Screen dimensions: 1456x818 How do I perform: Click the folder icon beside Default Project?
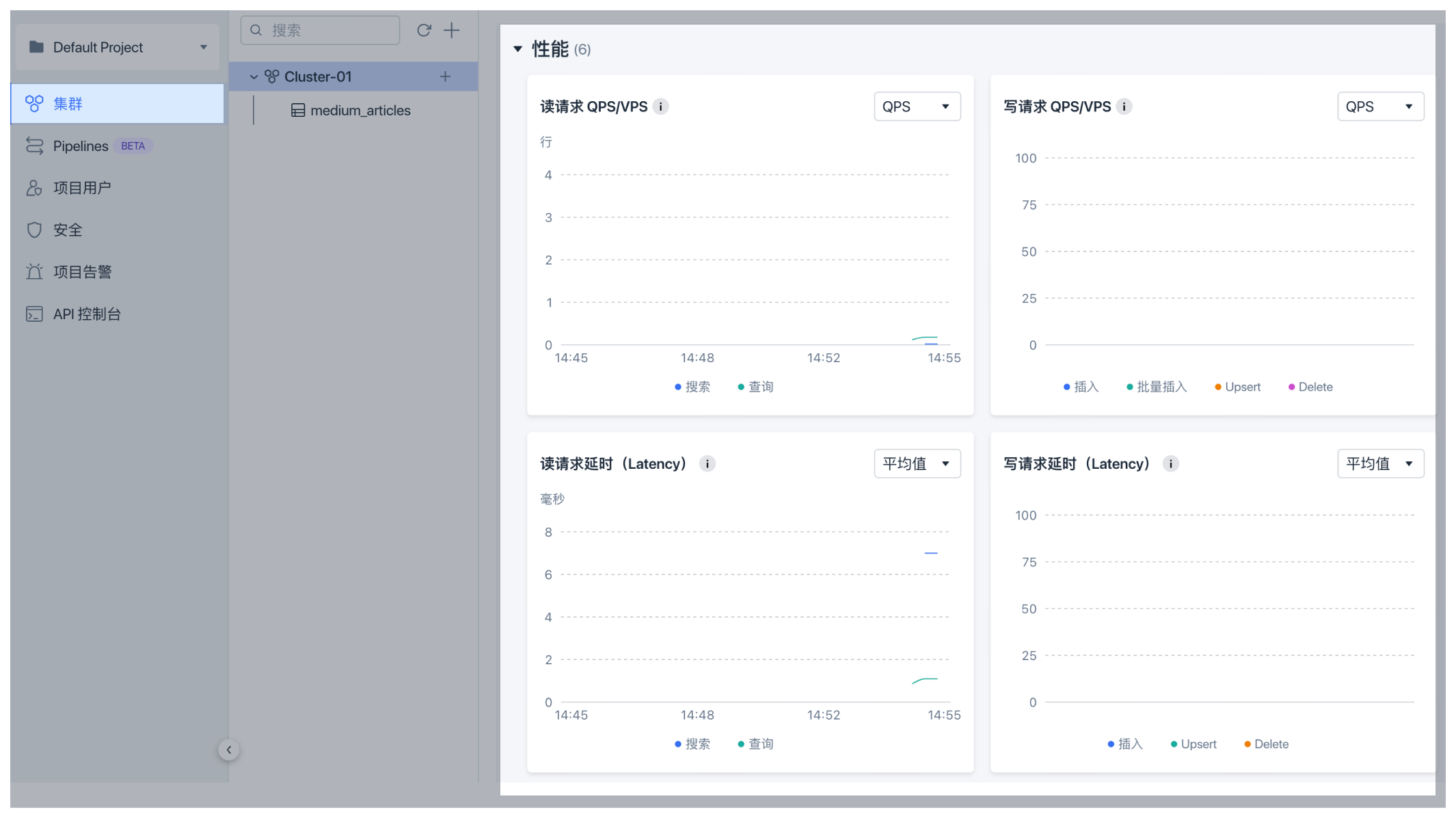(x=36, y=47)
